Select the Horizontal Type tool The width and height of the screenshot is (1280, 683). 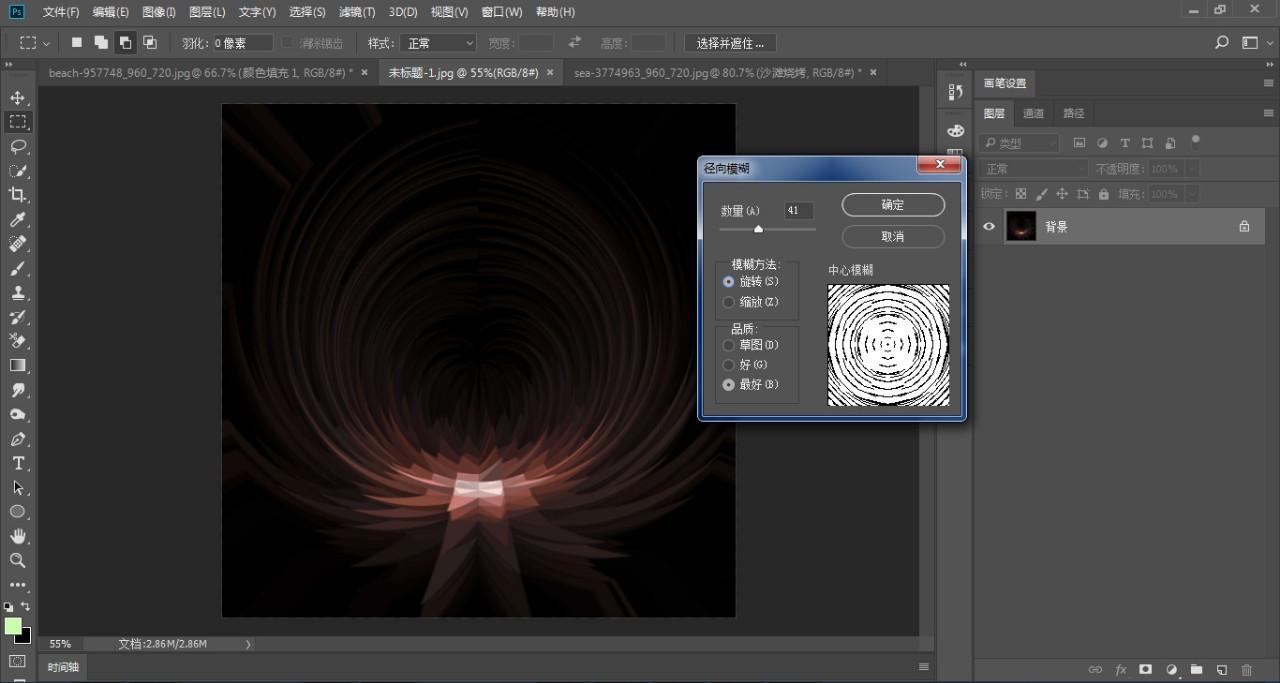17,464
